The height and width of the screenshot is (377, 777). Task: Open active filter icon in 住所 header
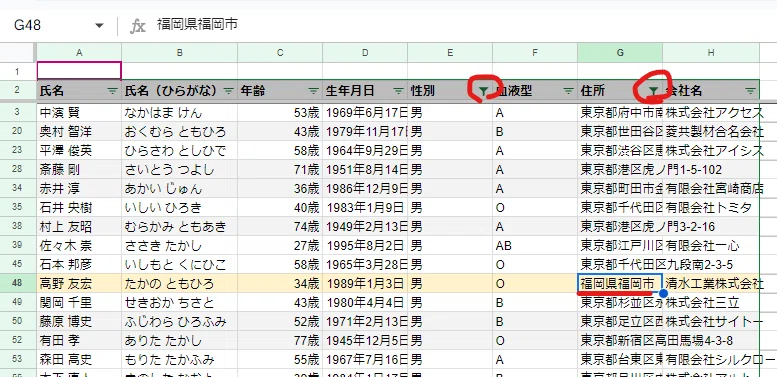point(654,91)
